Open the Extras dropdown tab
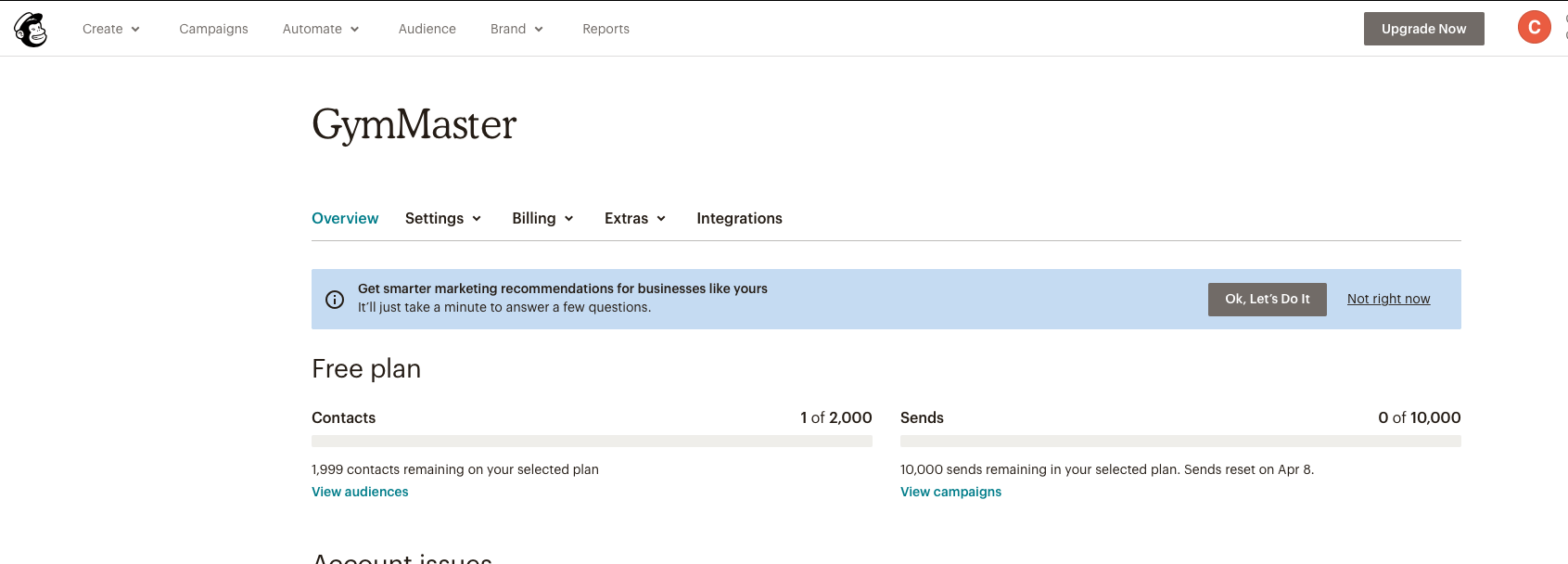 635,218
